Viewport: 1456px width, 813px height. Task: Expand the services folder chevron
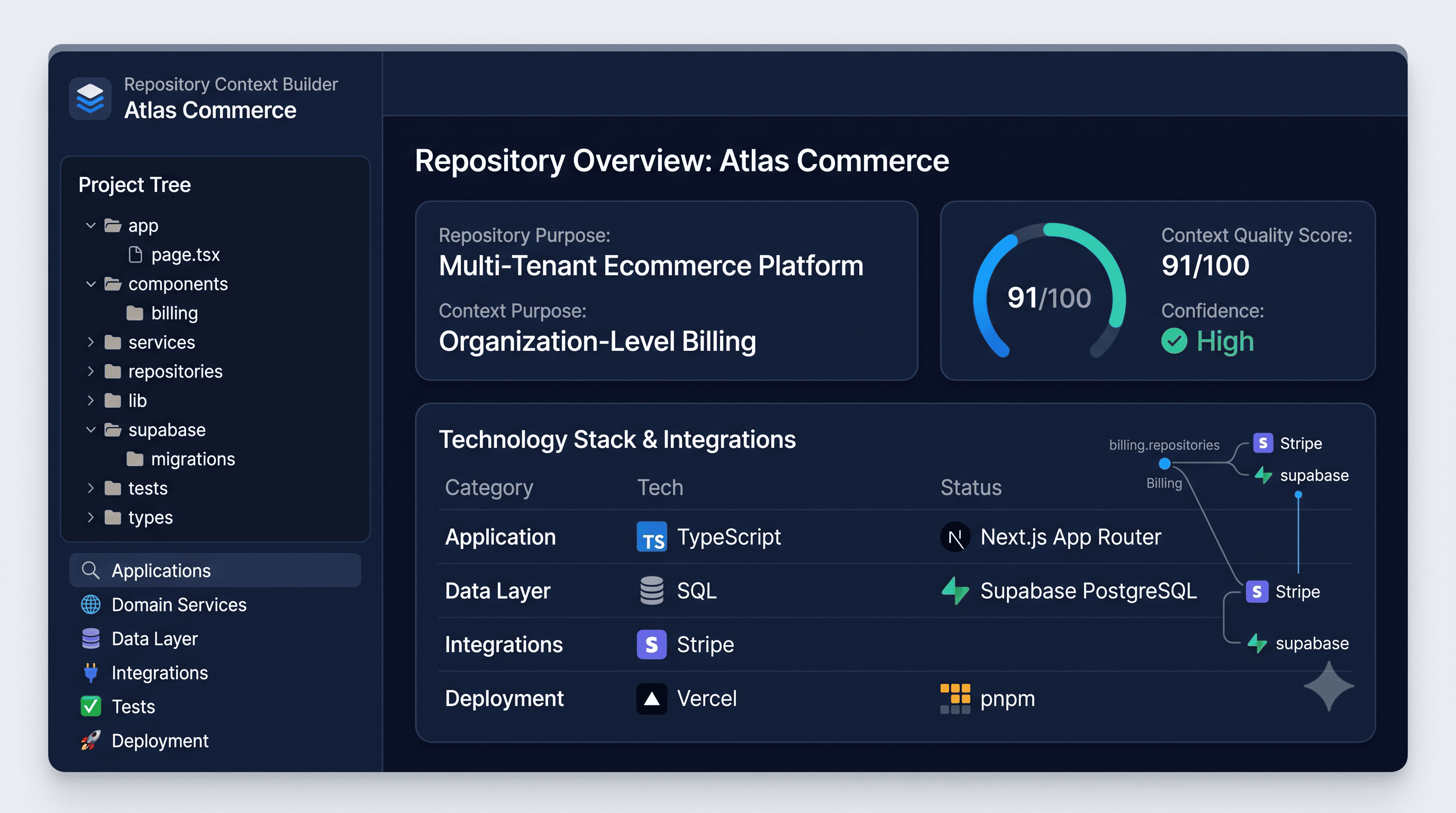coord(90,342)
